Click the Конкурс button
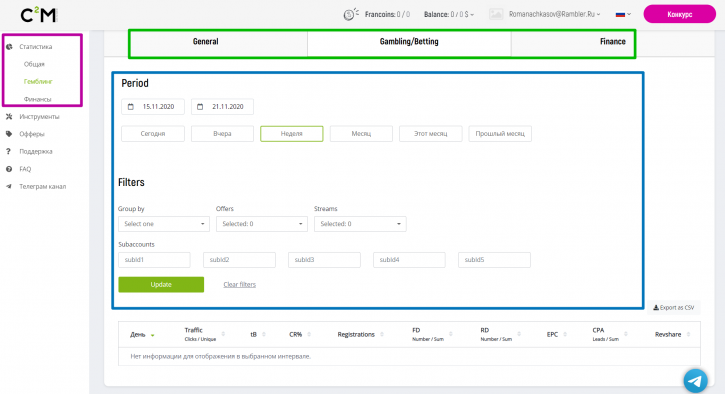725x394 pixels. (679, 14)
